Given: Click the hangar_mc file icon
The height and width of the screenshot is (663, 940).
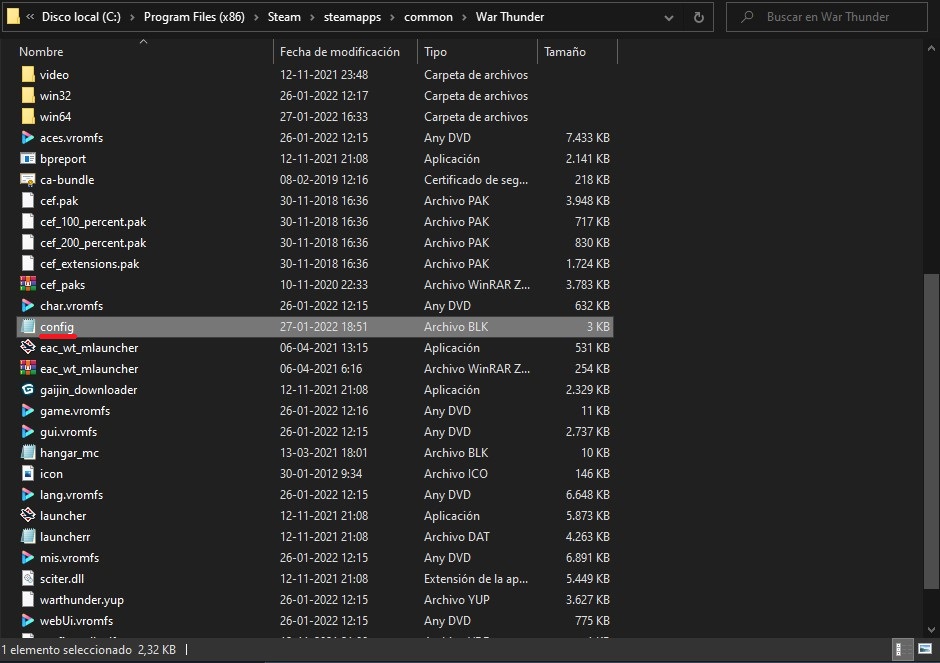Looking at the screenshot, I should (28, 453).
